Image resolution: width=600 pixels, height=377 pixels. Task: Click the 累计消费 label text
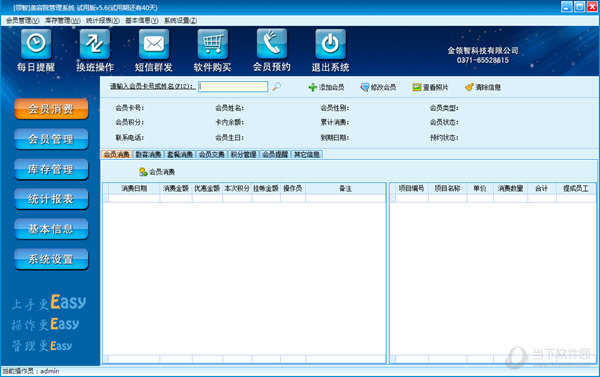point(335,122)
